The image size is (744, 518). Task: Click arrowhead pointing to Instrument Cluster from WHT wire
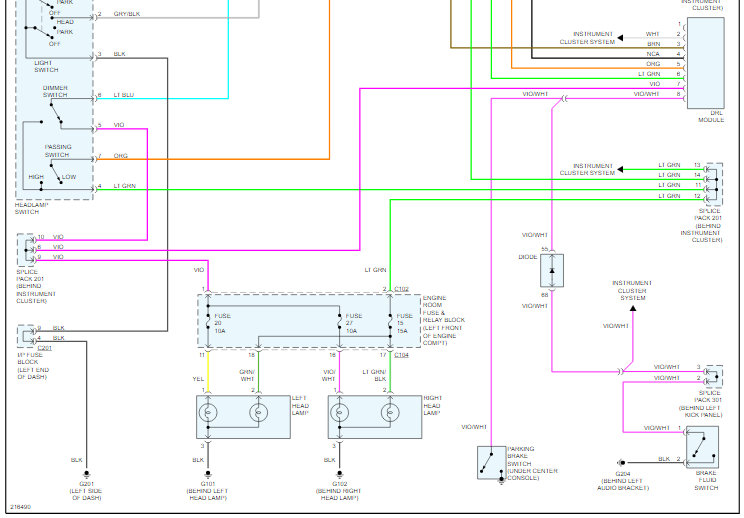(x=620, y=37)
